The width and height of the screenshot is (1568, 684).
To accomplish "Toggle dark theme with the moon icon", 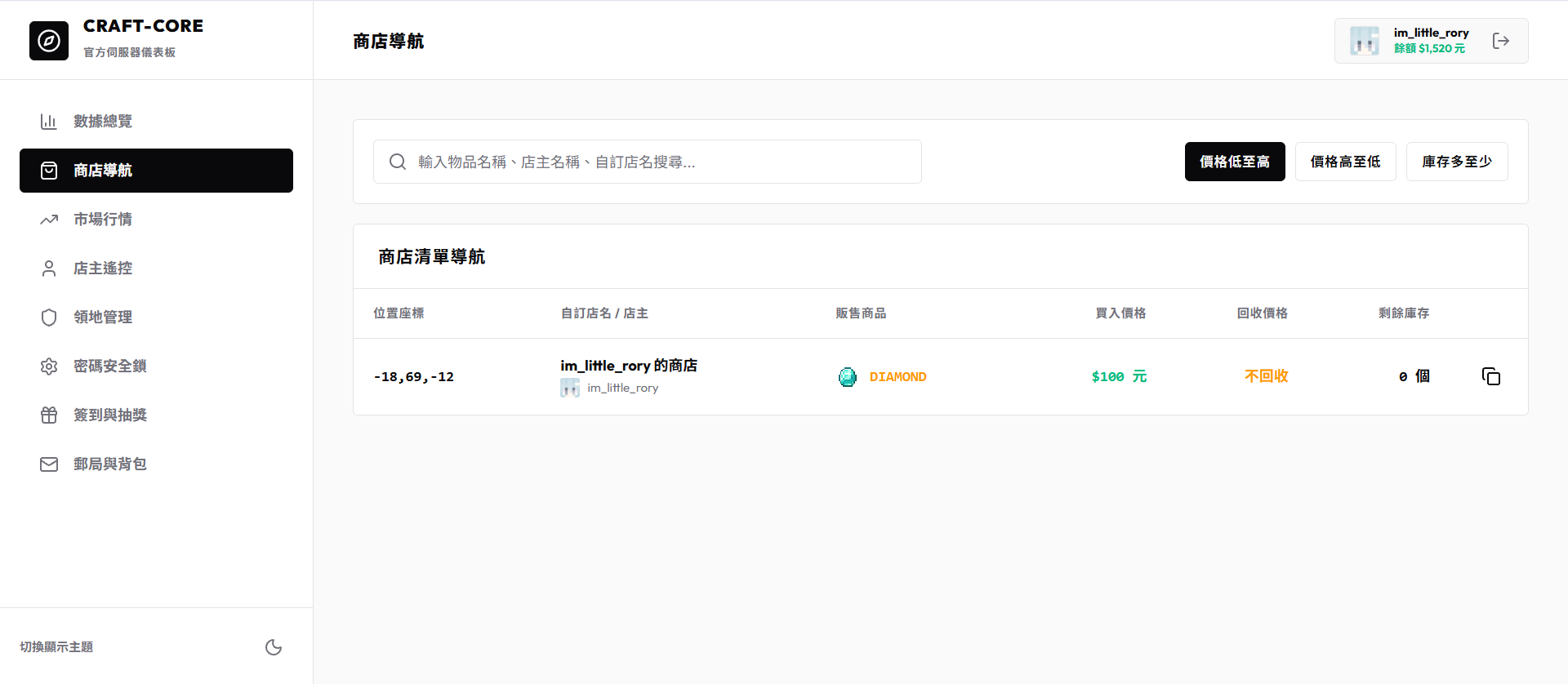I will point(274,647).
